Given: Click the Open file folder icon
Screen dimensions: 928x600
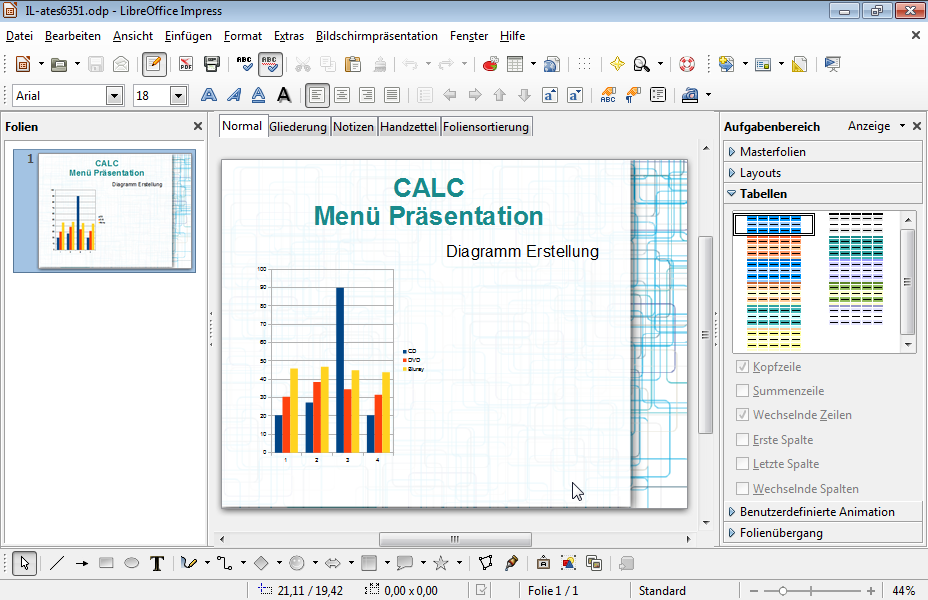Looking at the screenshot, I should pos(59,64).
